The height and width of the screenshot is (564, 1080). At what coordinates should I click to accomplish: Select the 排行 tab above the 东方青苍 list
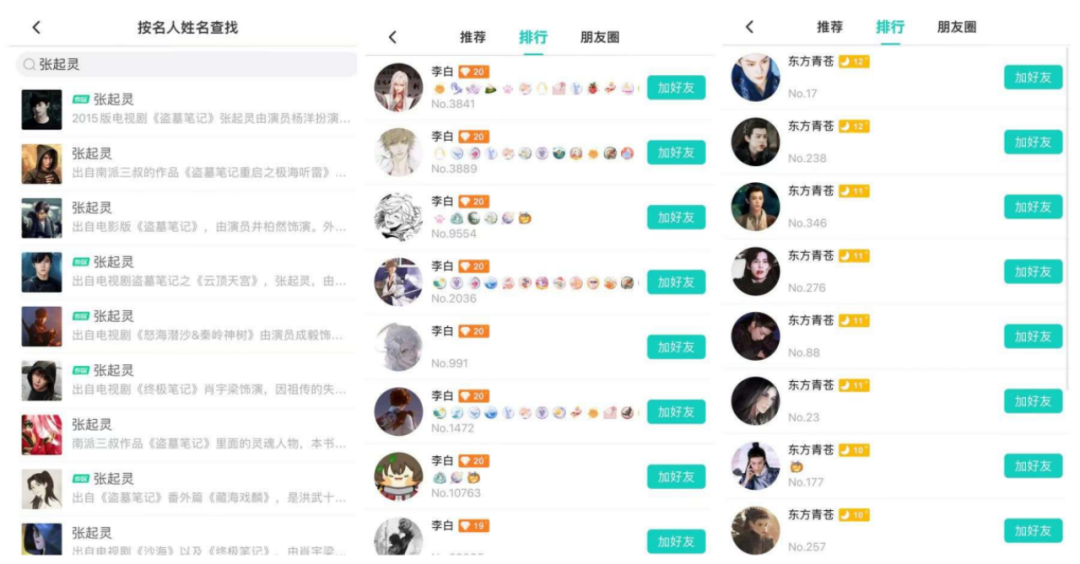pos(890,27)
